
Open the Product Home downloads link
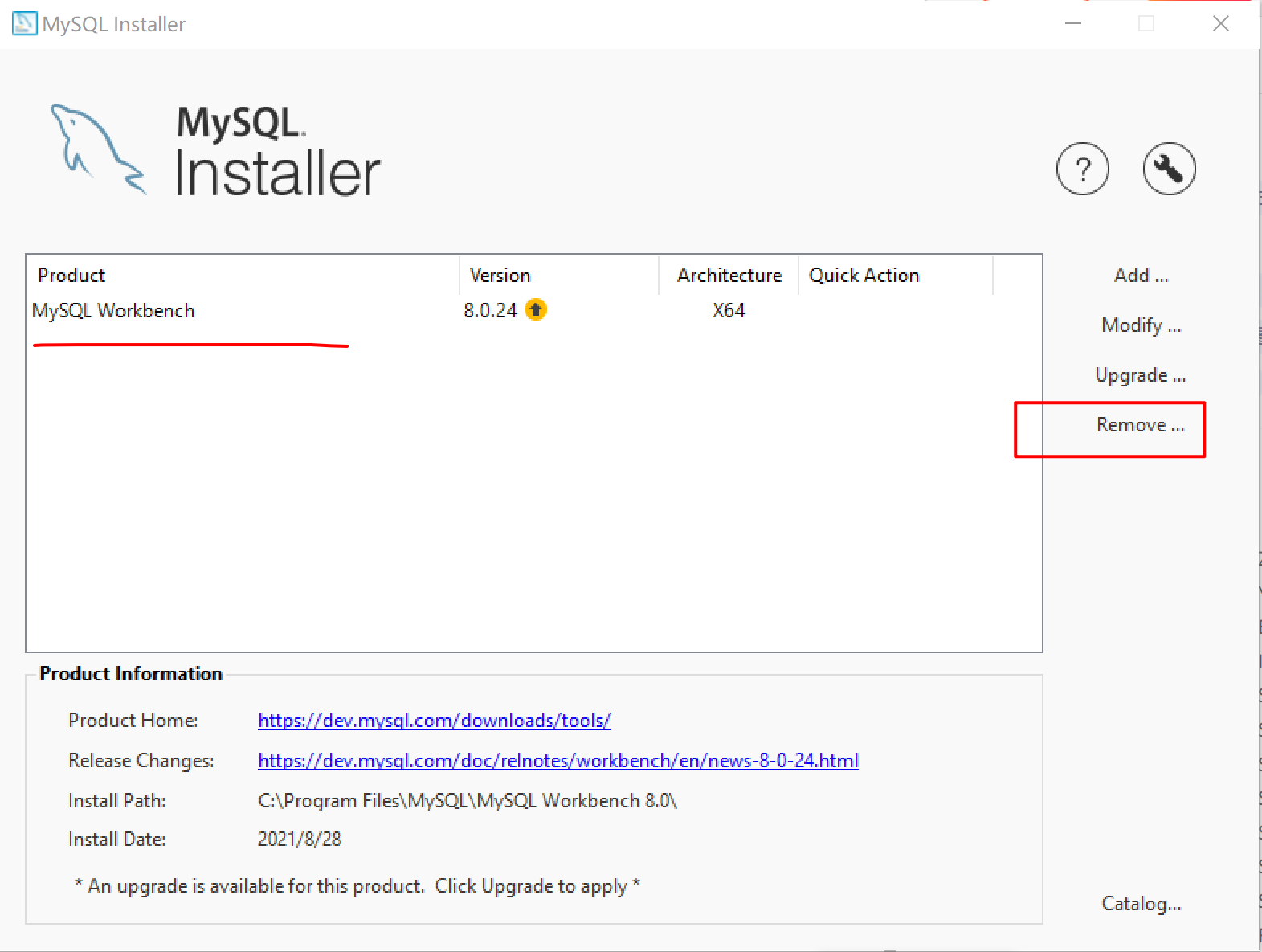(435, 721)
